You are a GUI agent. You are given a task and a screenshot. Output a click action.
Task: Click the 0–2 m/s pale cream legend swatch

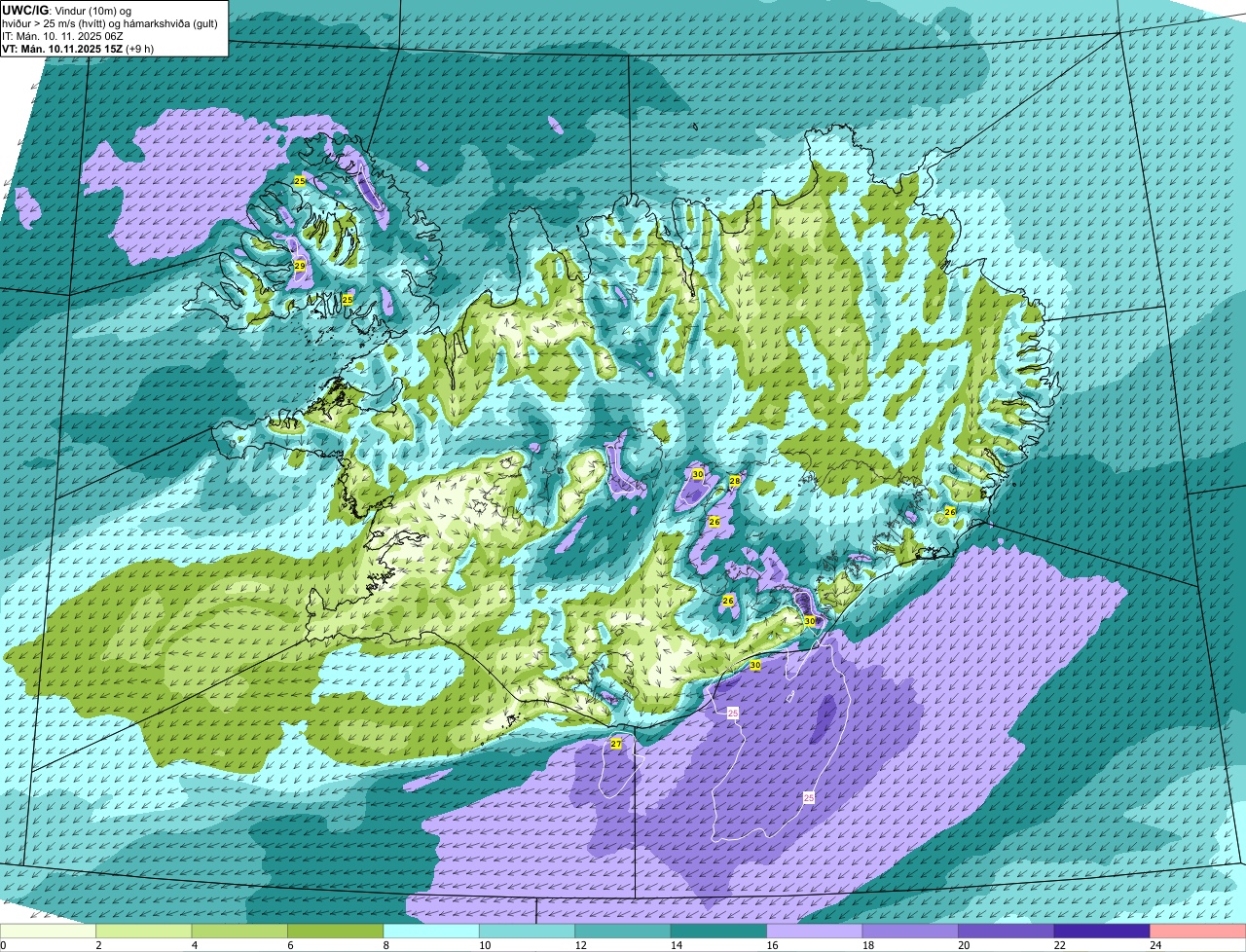point(48,932)
